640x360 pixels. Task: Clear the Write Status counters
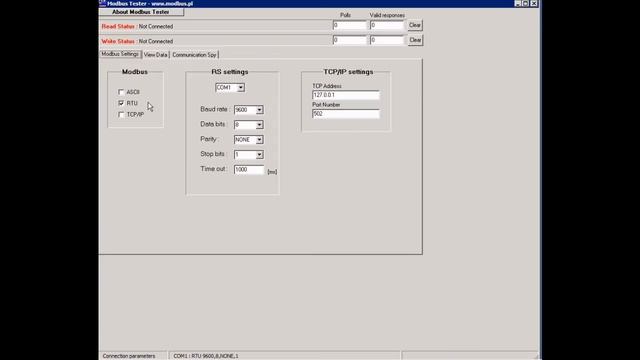point(415,40)
